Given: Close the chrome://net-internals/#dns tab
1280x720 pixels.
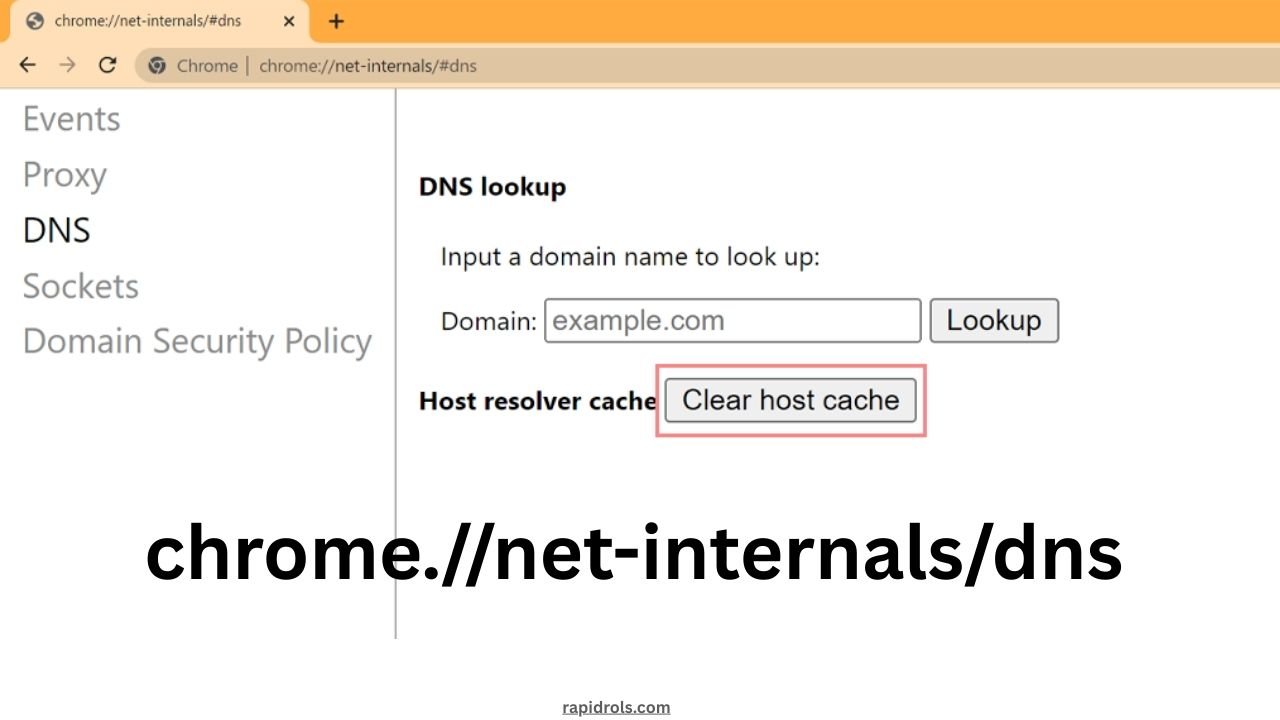Looking at the screenshot, I should [289, 21].
